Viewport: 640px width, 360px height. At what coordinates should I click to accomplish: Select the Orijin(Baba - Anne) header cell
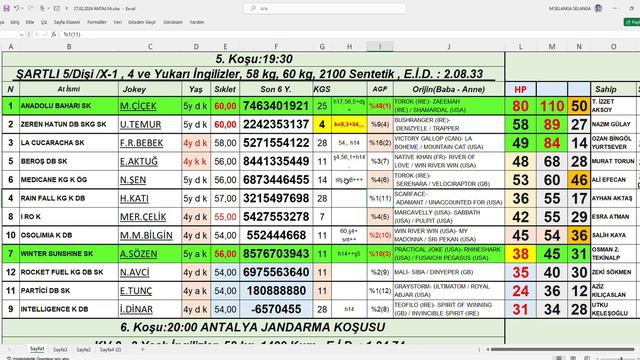(x=449, y=89)
